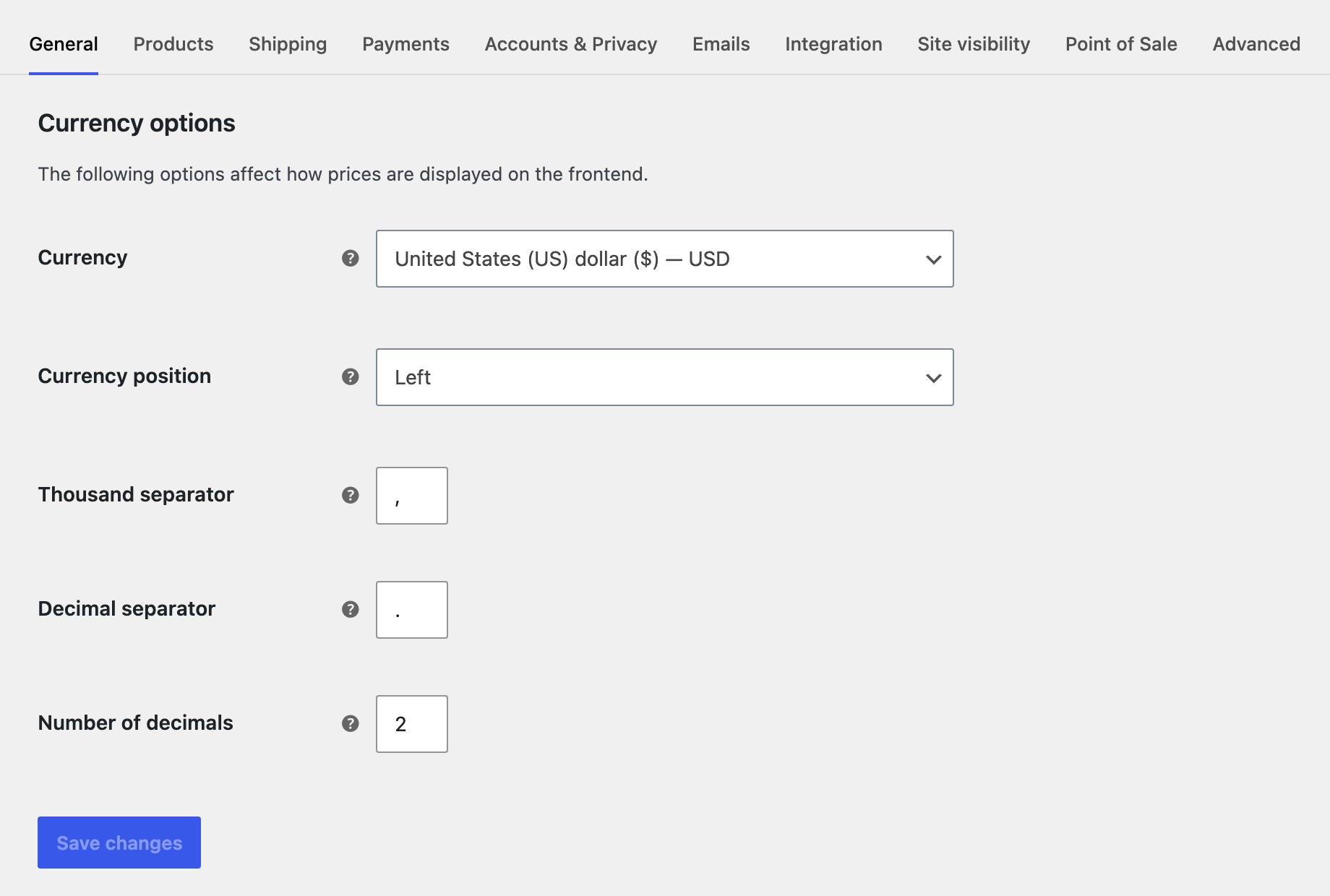The width and height of the screenshot is (1330, 896).
Task: Click the Decimal separator label
Action: pos(126,608)
